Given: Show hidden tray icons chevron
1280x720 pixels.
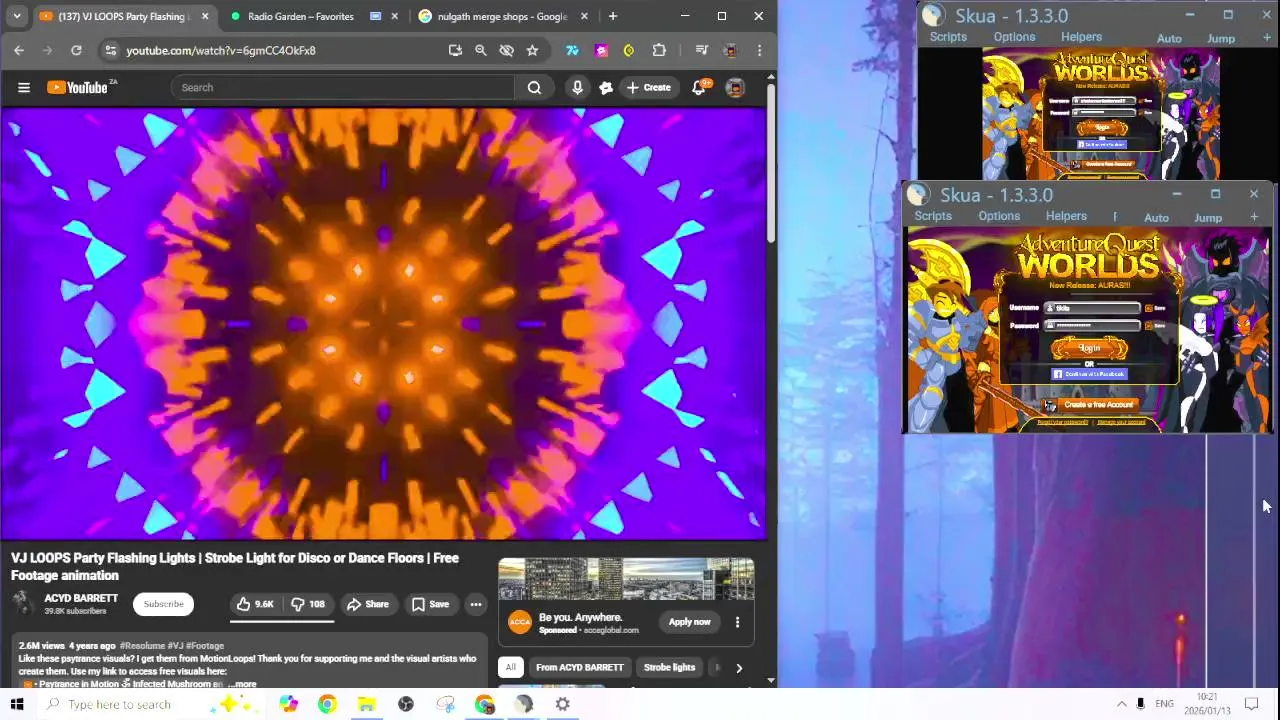Looking at the screenshot, I should tap(1121, 704).
